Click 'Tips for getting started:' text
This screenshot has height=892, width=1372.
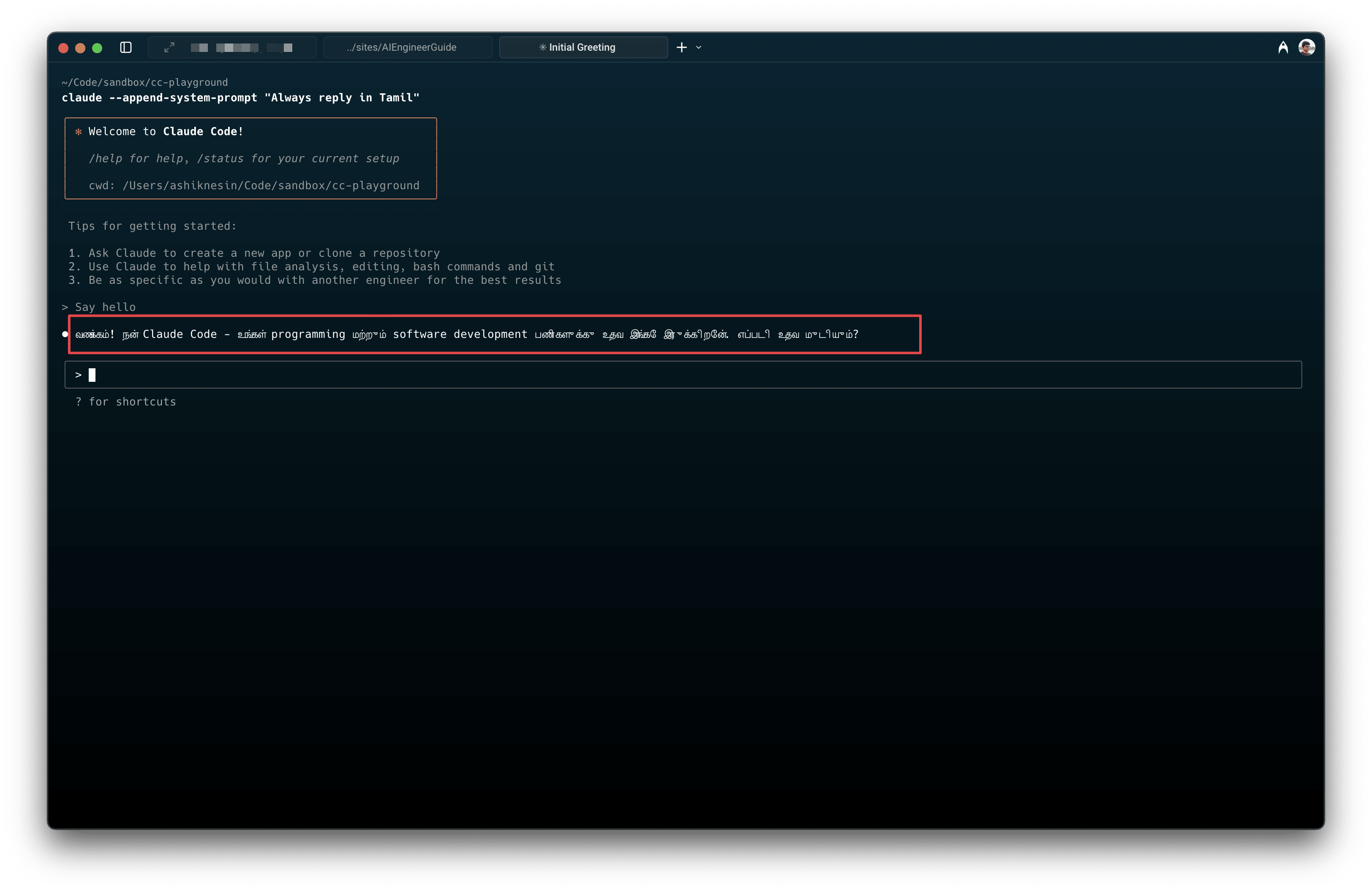(152, 226)
